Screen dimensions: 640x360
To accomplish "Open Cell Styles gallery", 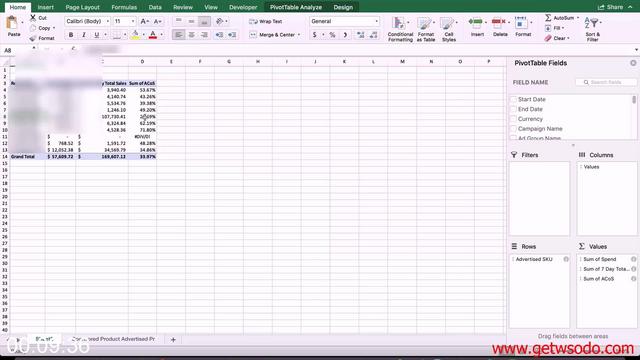I will [x=449, y=29].
